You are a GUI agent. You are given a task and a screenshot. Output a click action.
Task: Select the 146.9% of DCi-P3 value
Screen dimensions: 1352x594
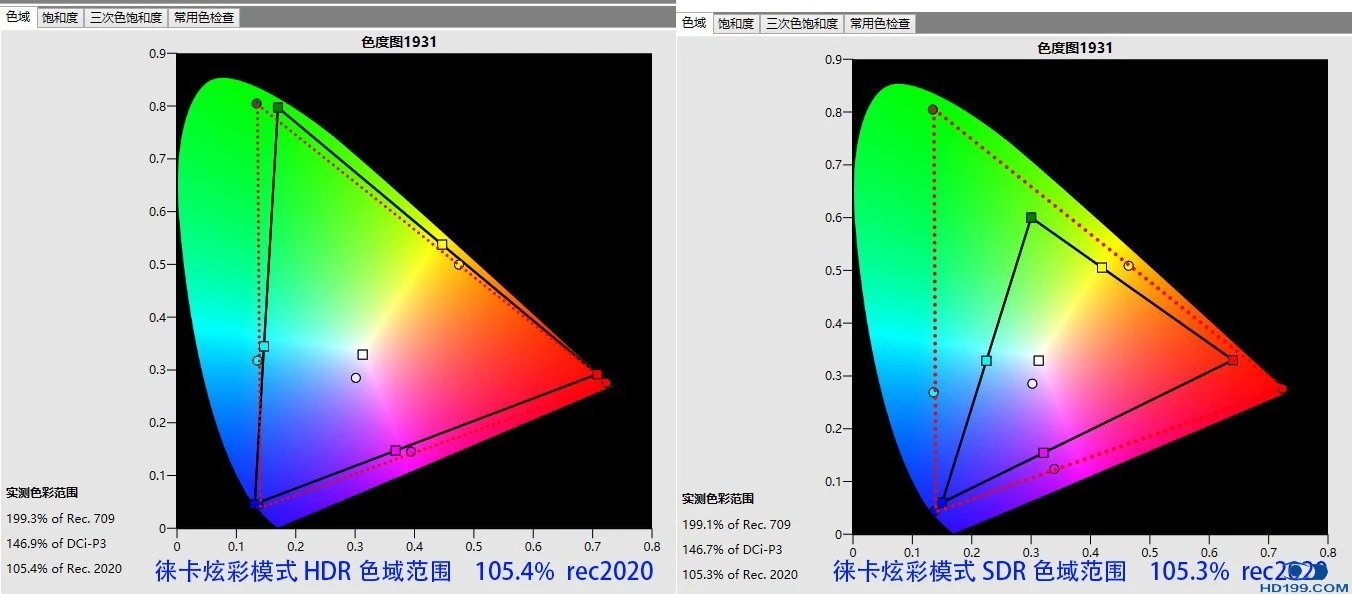tap(56, 543)
